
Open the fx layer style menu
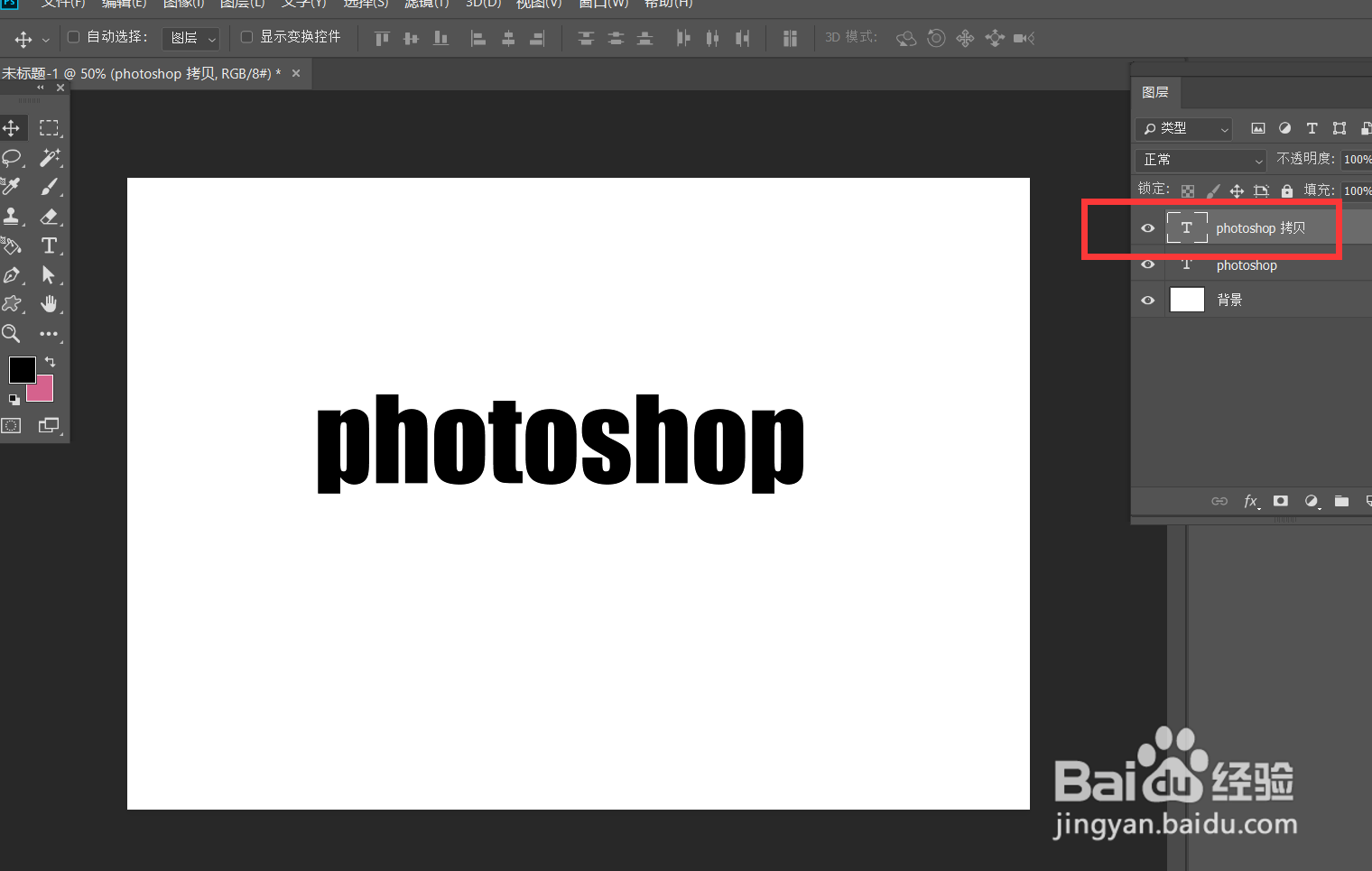[1251, 501]
